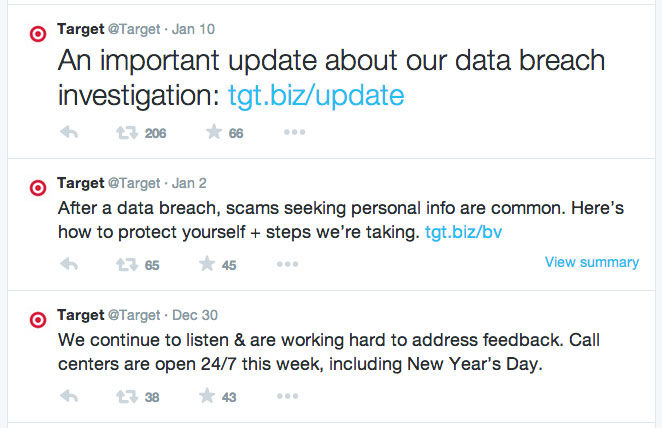
Task: Open the tgt.biz/update link
Action: [315, 96]
